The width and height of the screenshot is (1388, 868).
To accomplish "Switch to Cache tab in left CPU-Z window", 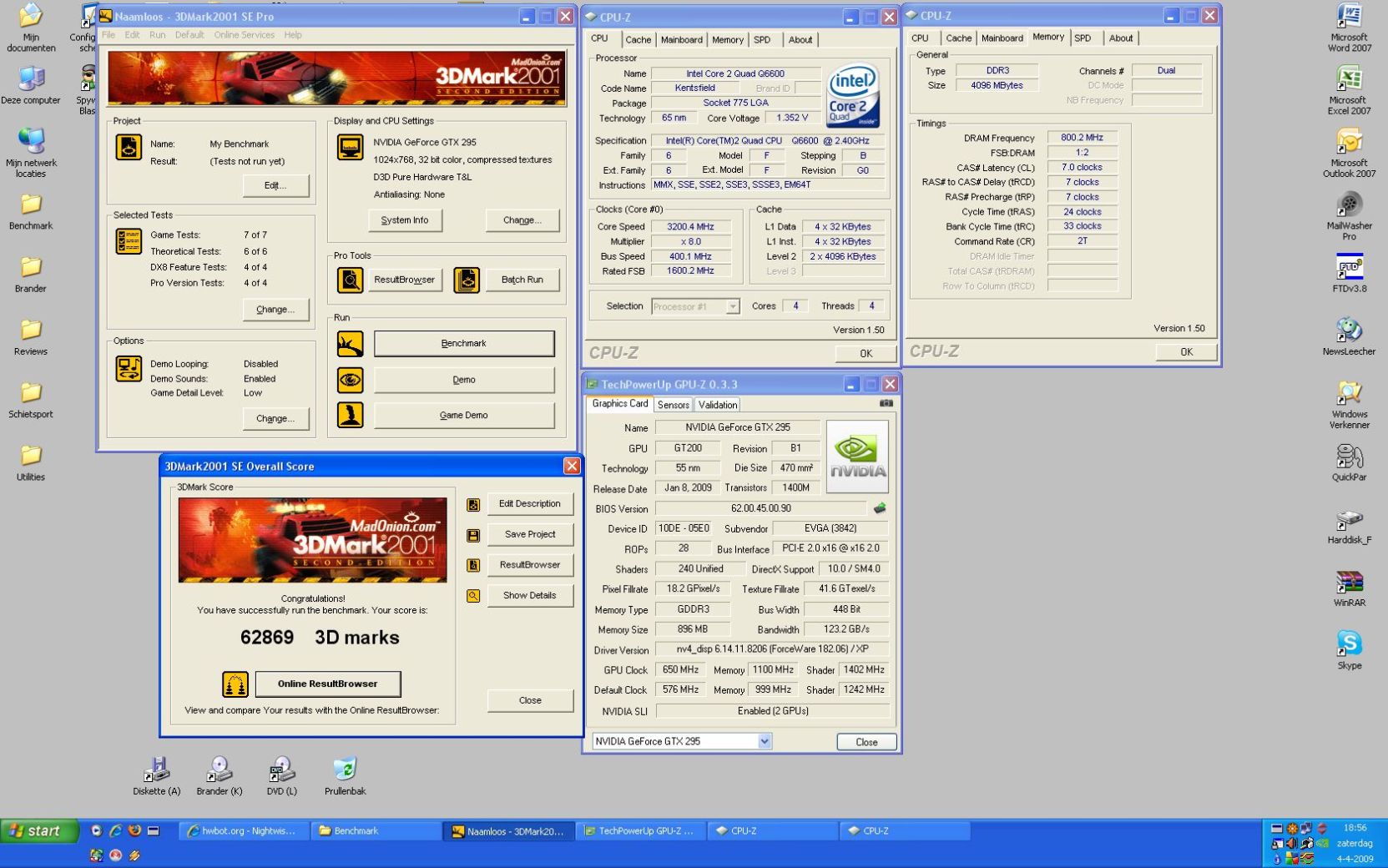I will pyautogui.click(x=638, y=40).
